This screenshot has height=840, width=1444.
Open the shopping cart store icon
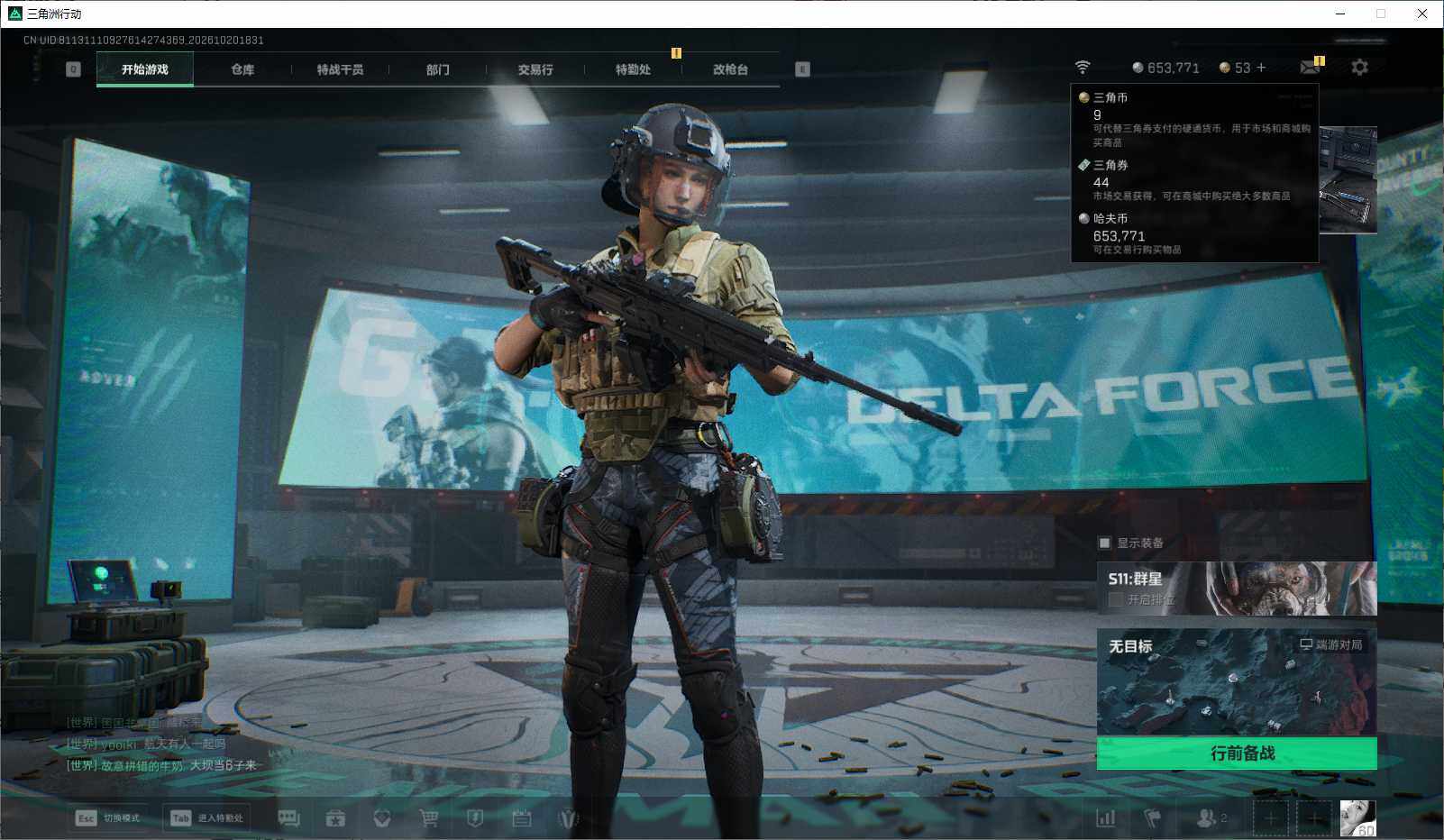pos(428,817)
